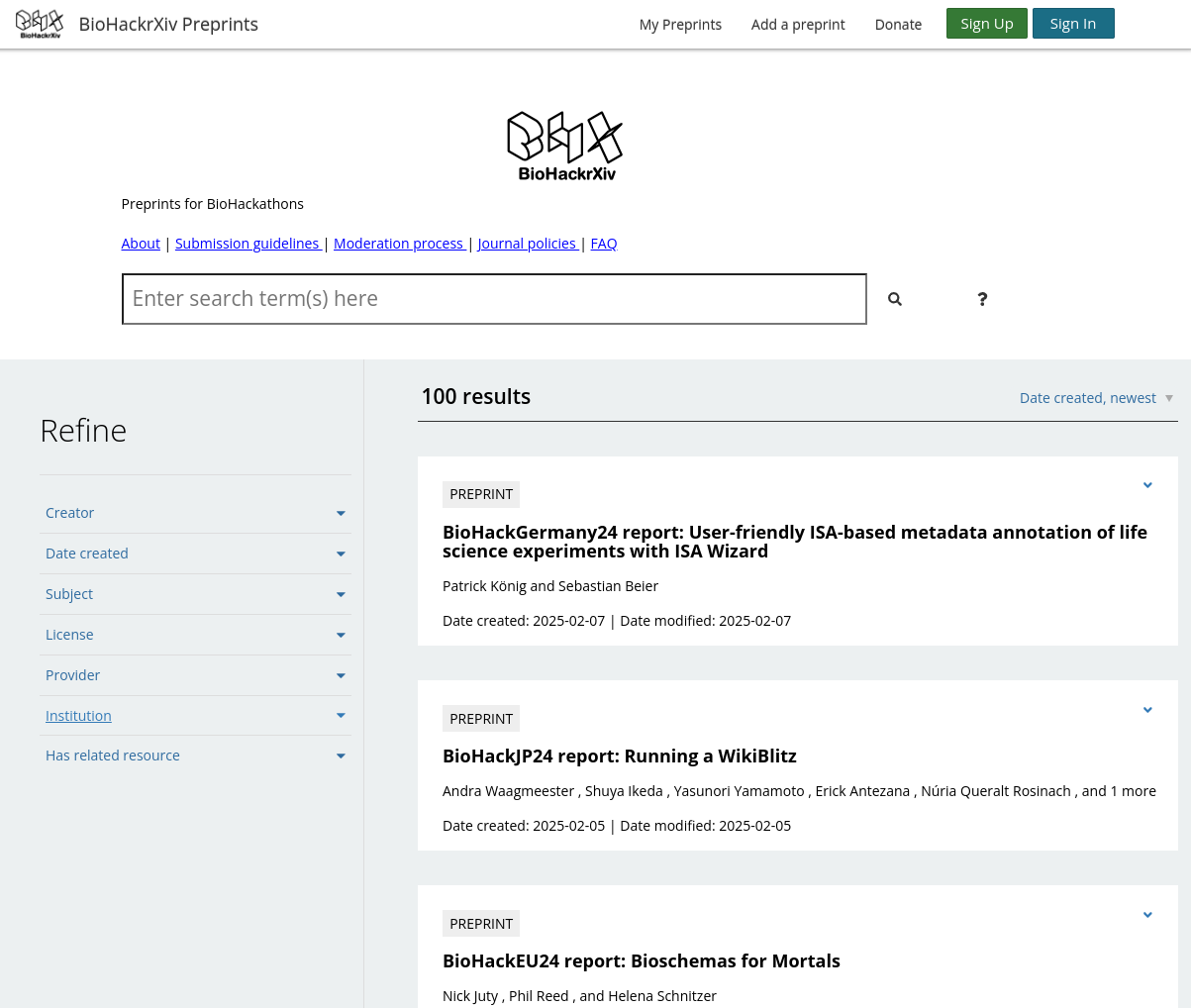
Task: Click the magnifier search icon
Action: pyautogui.click(x=895, y=299)
